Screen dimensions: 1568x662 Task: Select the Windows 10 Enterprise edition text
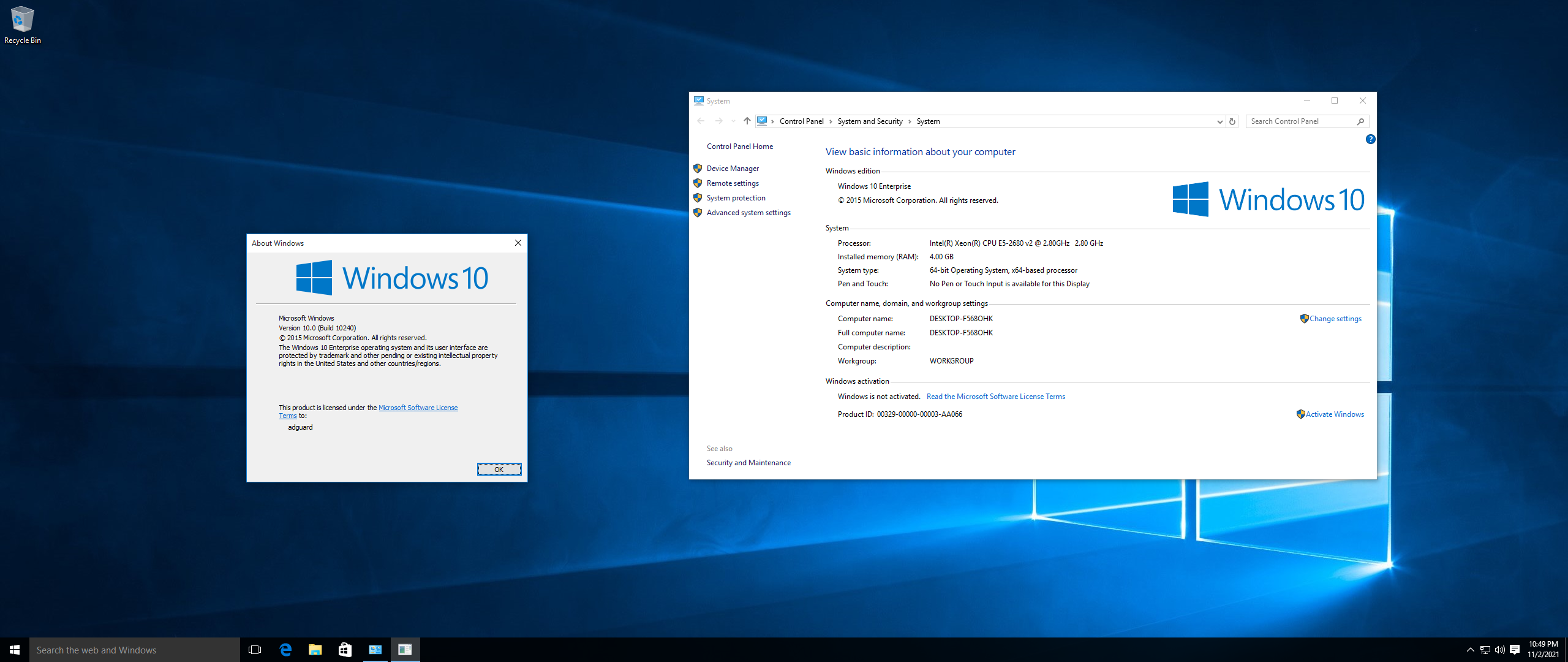(x=874, y=186)
